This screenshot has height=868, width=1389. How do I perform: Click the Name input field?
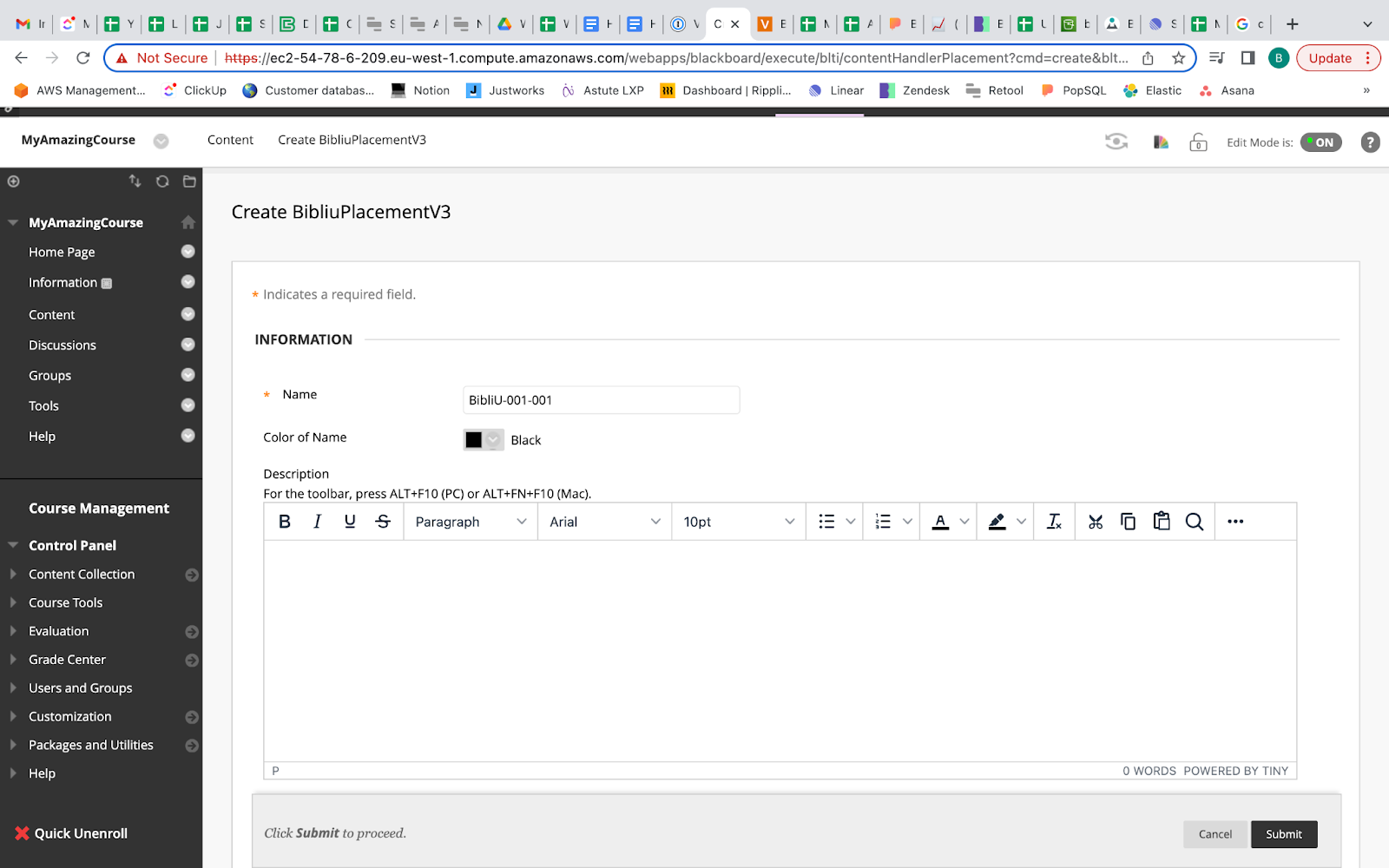pos(601,400)
